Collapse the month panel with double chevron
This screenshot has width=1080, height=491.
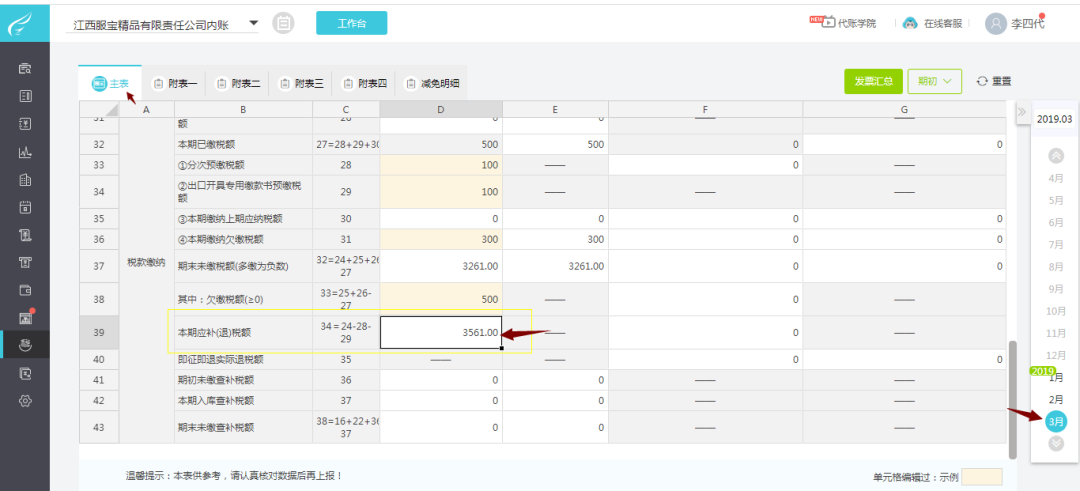[x=1021, y=112]
